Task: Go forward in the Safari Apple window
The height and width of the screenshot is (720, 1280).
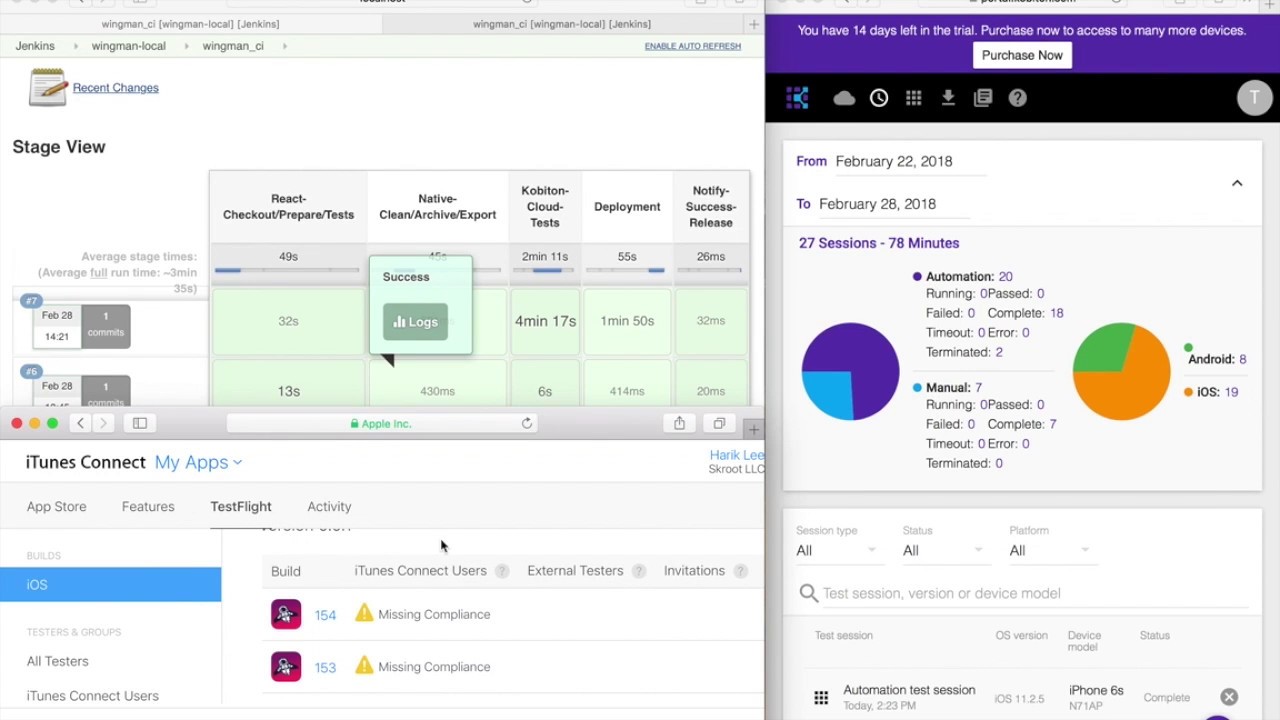Action: tap(103, 424)
